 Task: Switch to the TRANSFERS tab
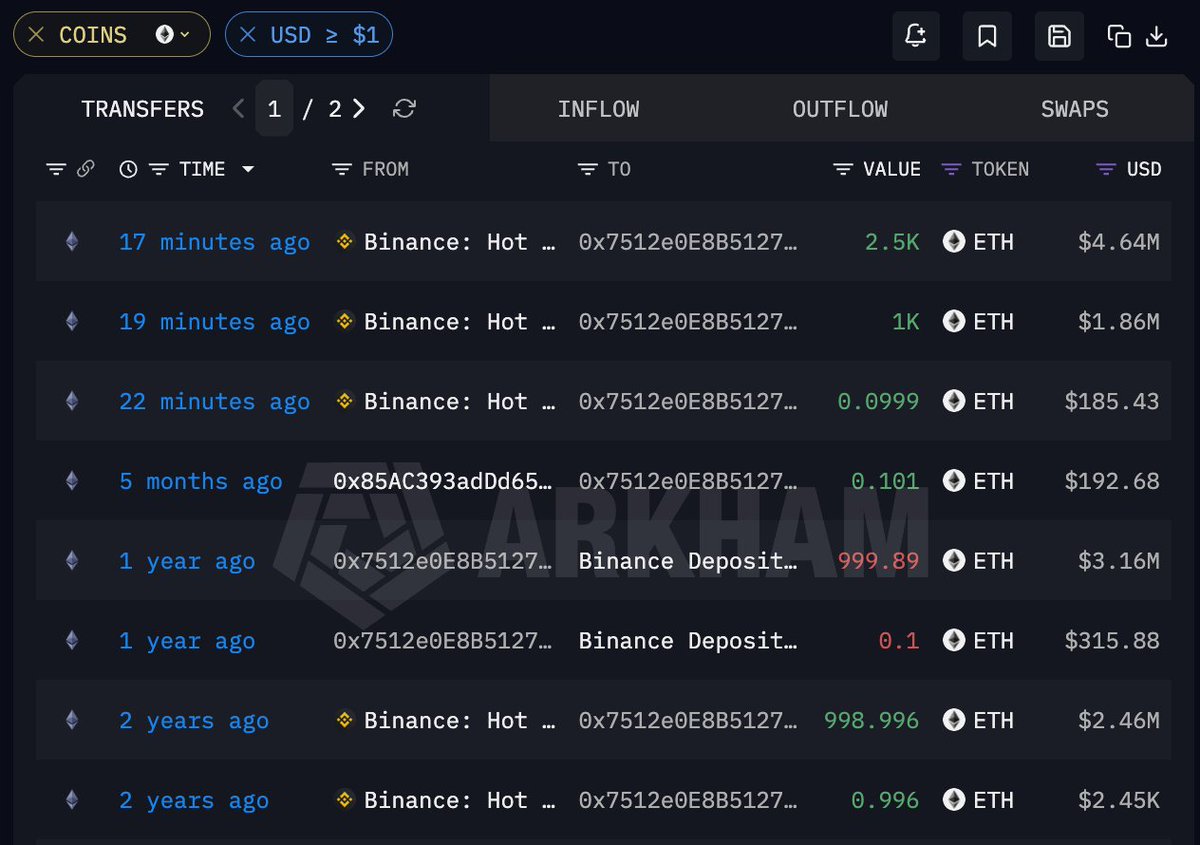tap(143, 109)
